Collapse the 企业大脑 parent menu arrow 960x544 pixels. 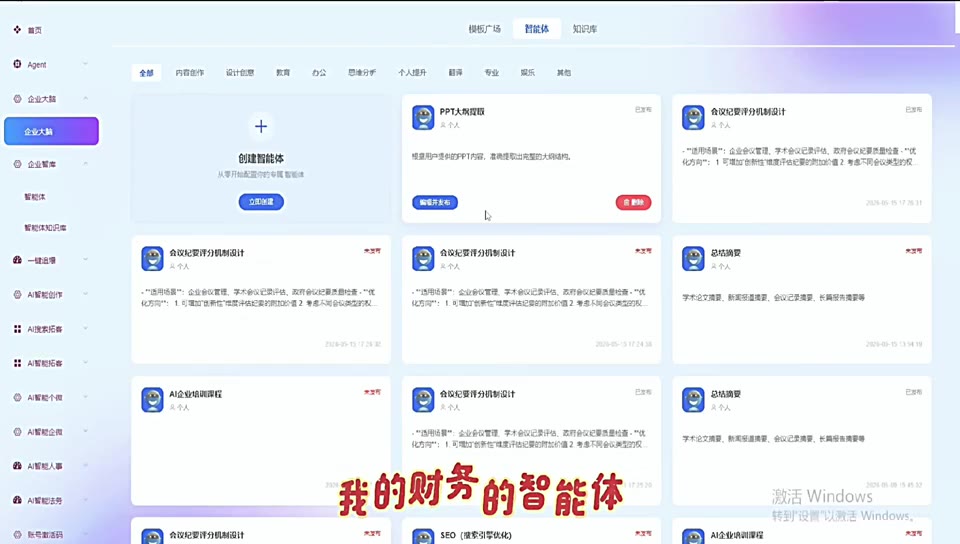pyautogui.click(x=85, y=99)
